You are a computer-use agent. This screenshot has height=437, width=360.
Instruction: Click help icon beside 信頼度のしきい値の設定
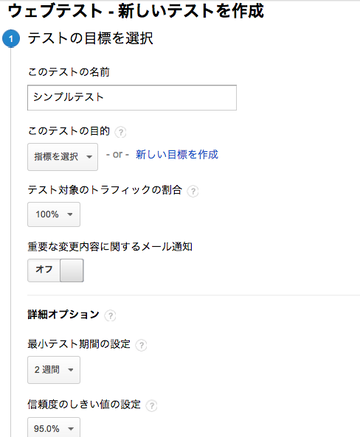[151, 406]
